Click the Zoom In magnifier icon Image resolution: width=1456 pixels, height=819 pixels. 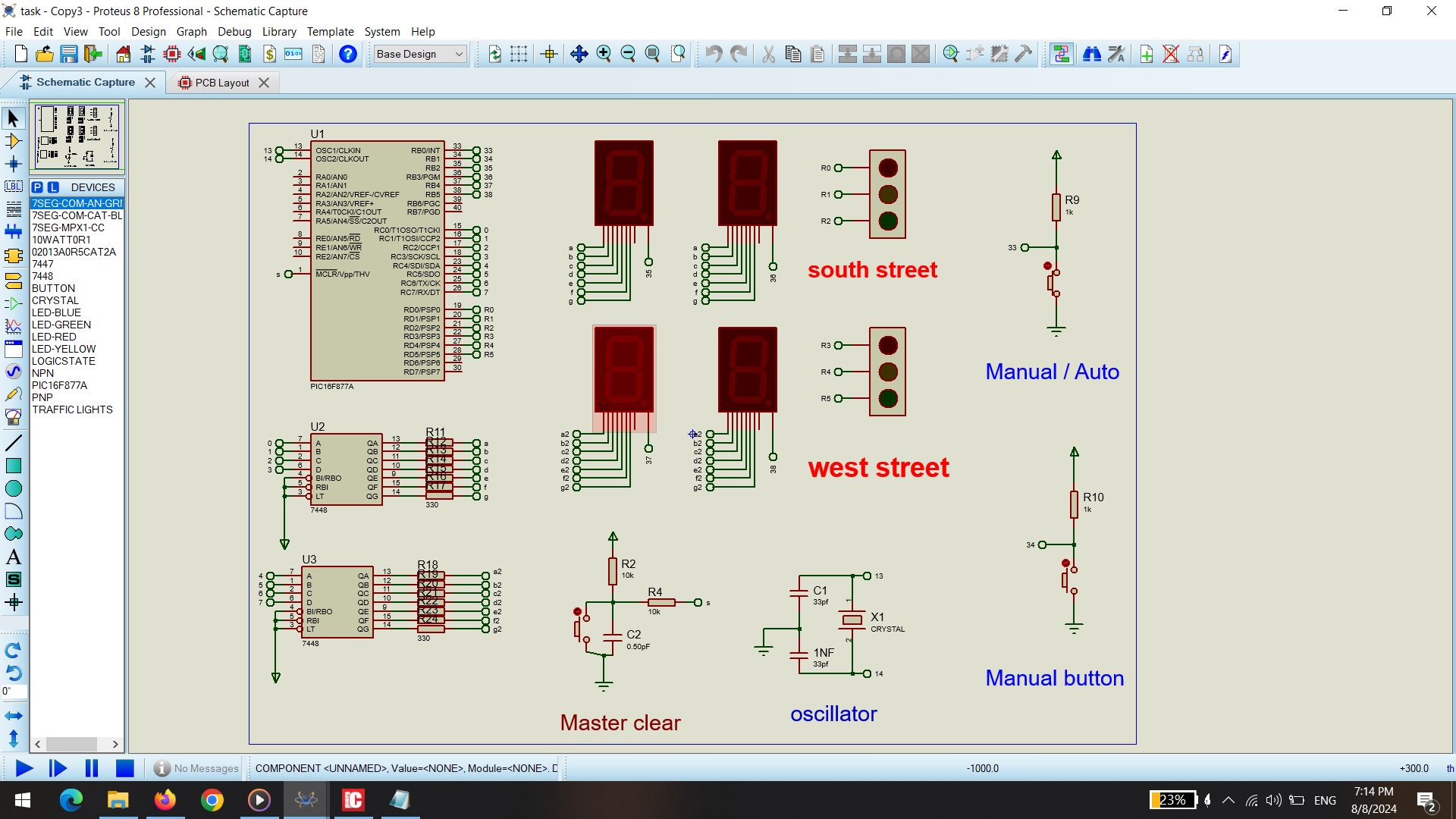click(x=604, y=54)
